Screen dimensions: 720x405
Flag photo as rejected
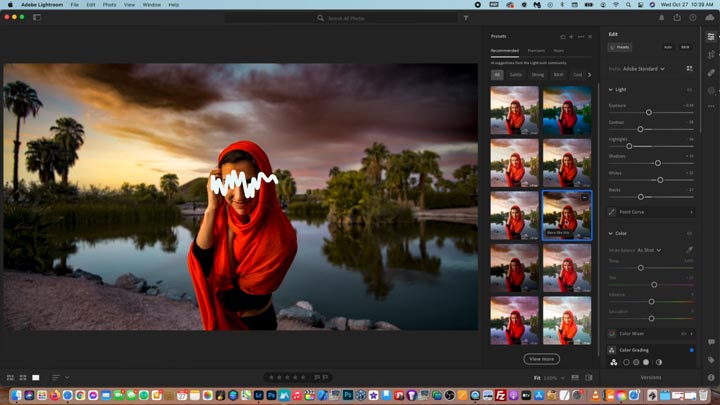325,377
